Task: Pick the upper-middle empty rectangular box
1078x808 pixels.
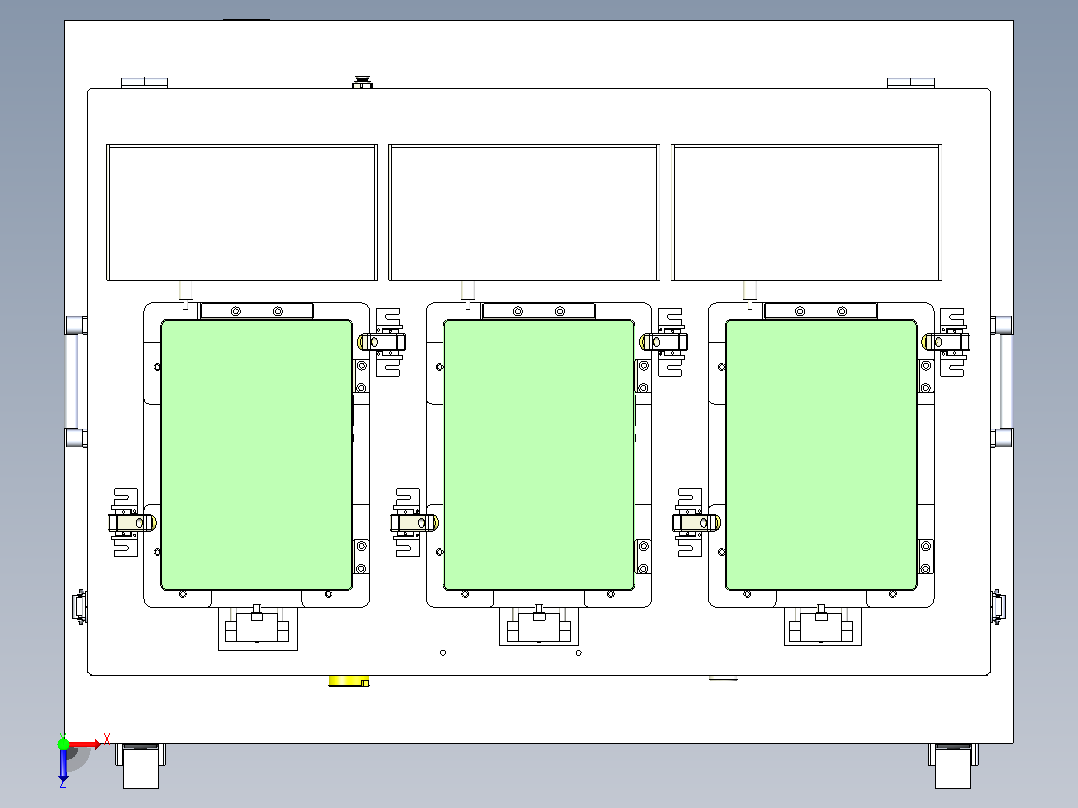Action: pos(524,212)
